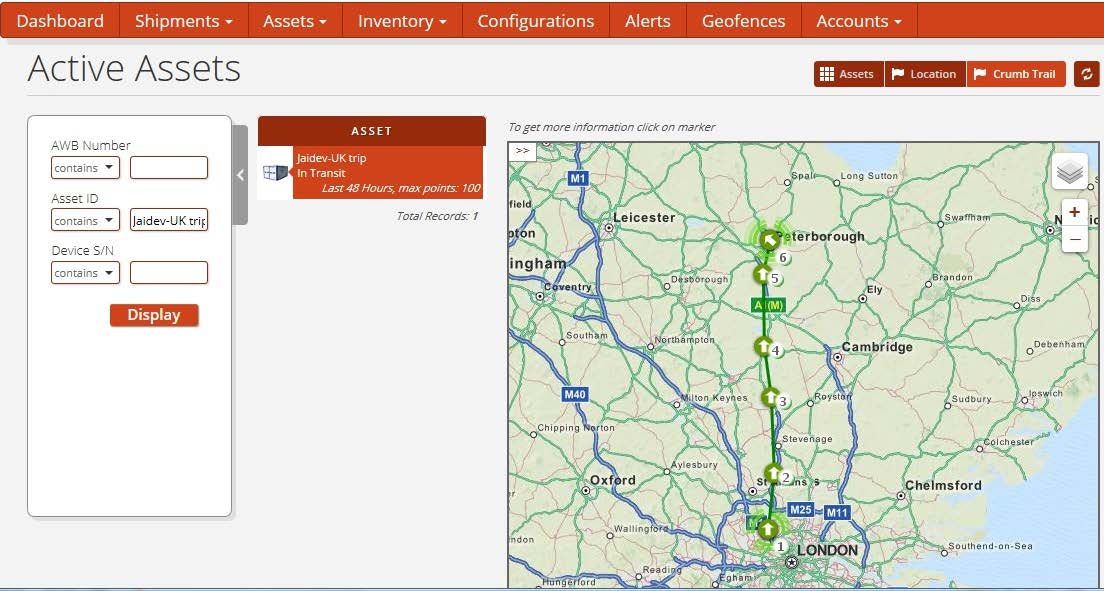Screen dimensions: 1104x591
Task: Click the refresh icon button
Action: (1086, 74)
